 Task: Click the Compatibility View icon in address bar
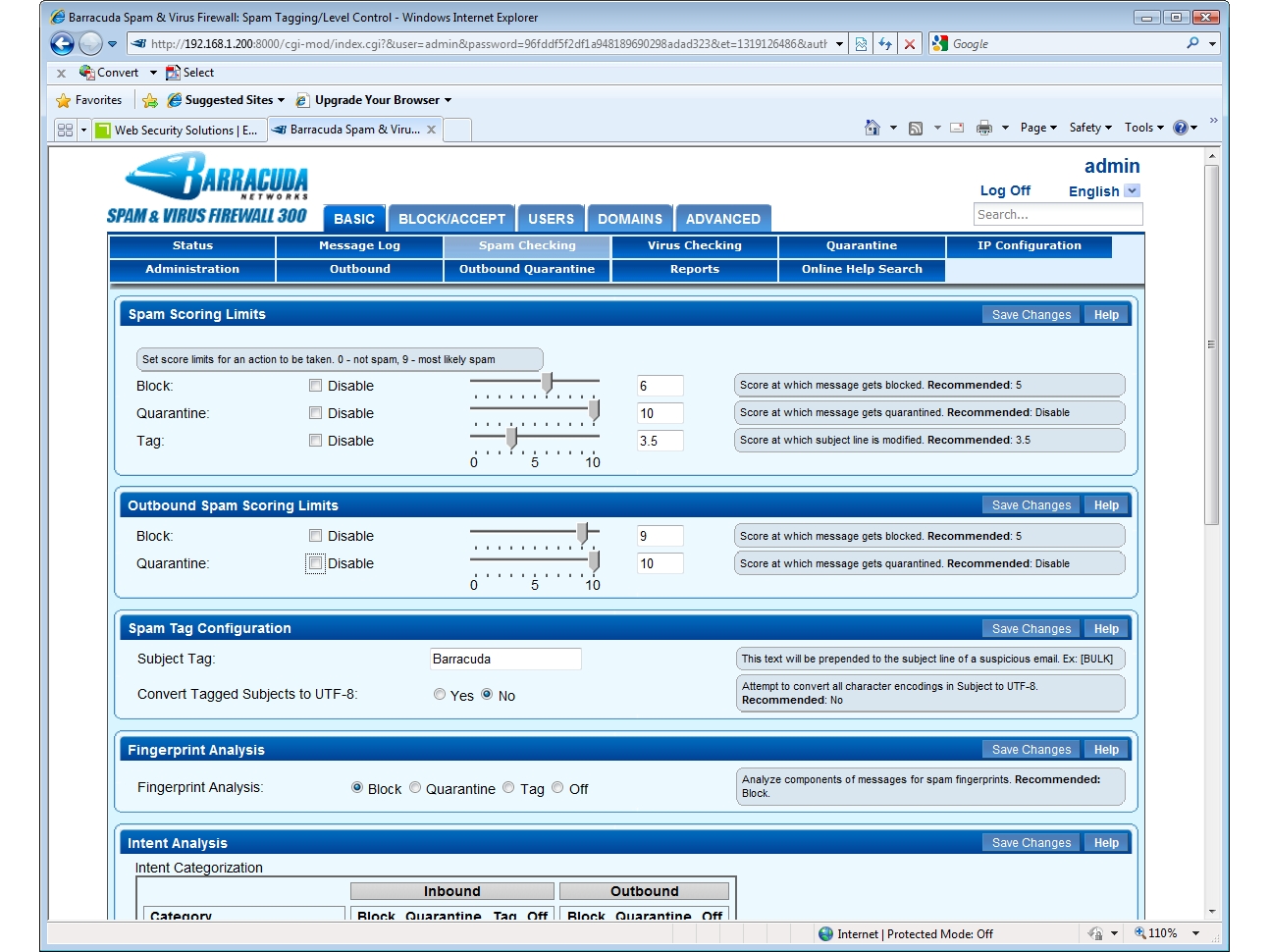pyautogui.click(x=861, y=44)
